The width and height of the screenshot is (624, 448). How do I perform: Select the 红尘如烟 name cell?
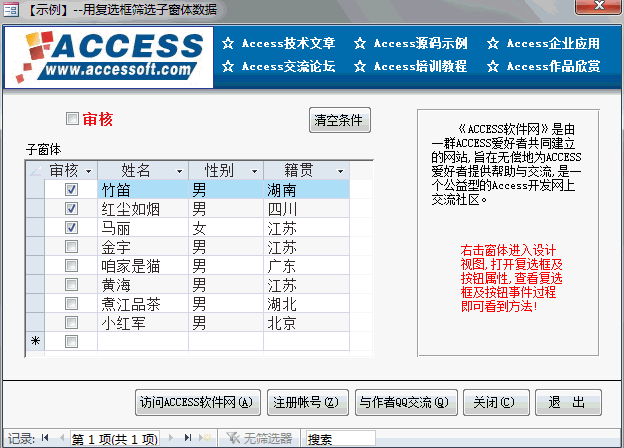point(143,208)
